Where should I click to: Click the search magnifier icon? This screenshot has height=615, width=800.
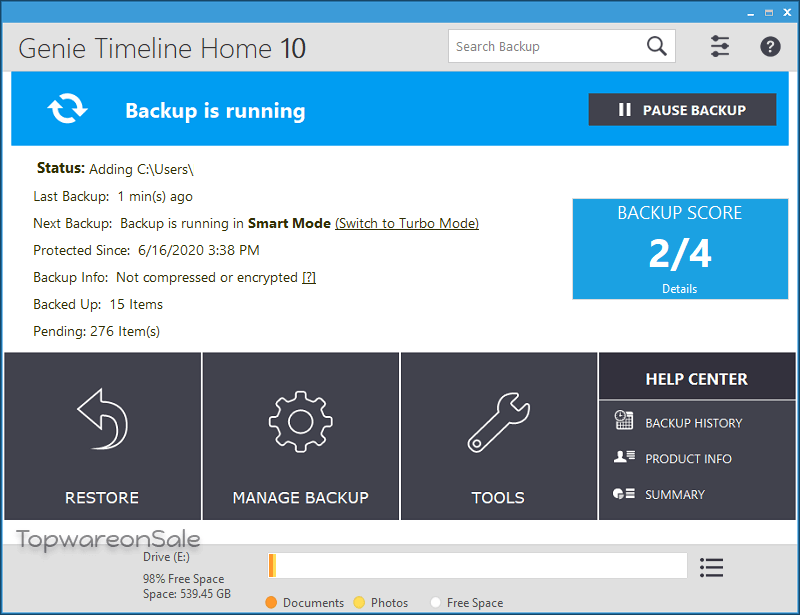657,46
